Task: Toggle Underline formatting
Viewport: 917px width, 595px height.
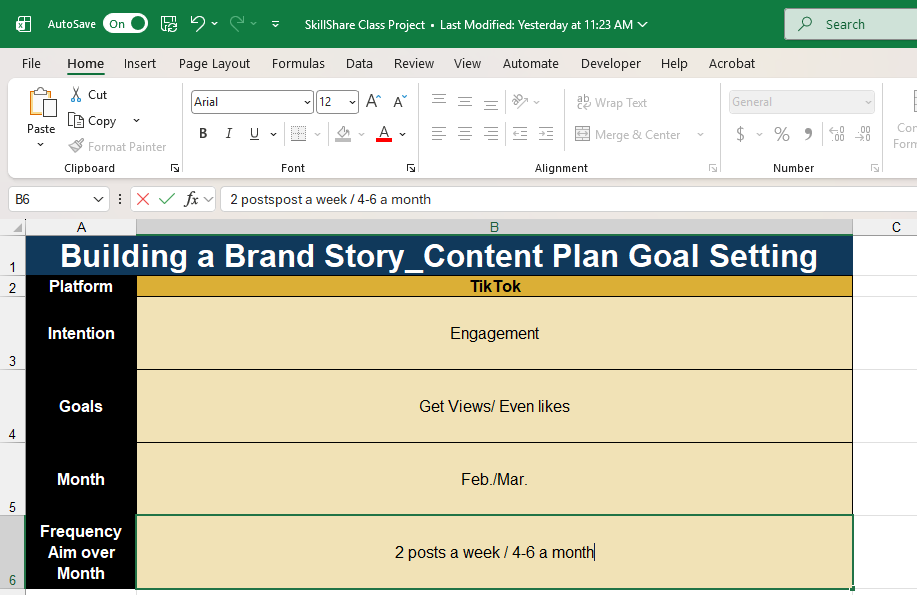Action: coord(254,134)
